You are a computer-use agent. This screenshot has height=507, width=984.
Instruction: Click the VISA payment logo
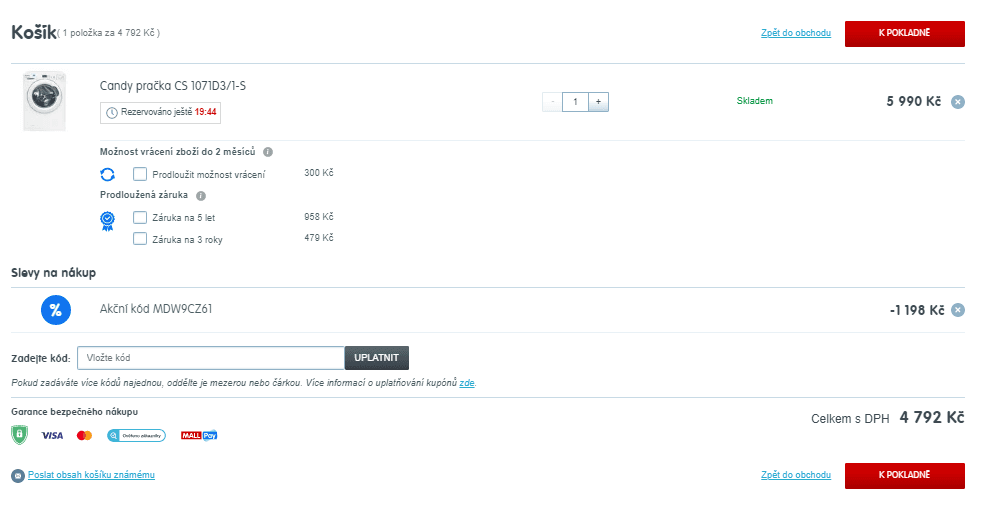coord(52,435)
